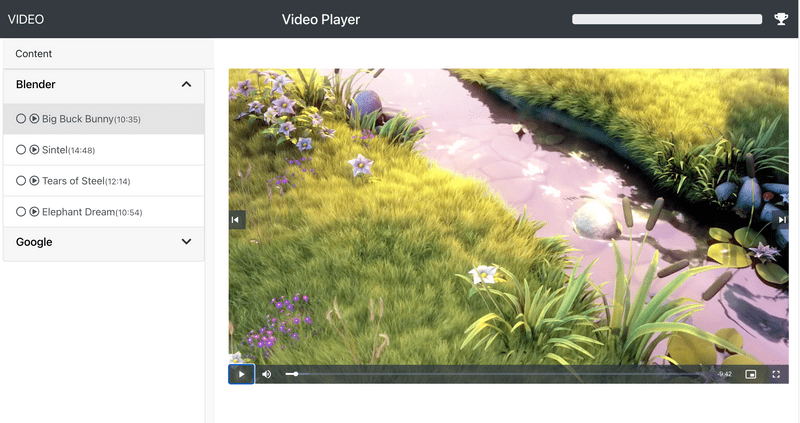
Task: Enter fullscreen mode
Action: (x=776, y=375)
